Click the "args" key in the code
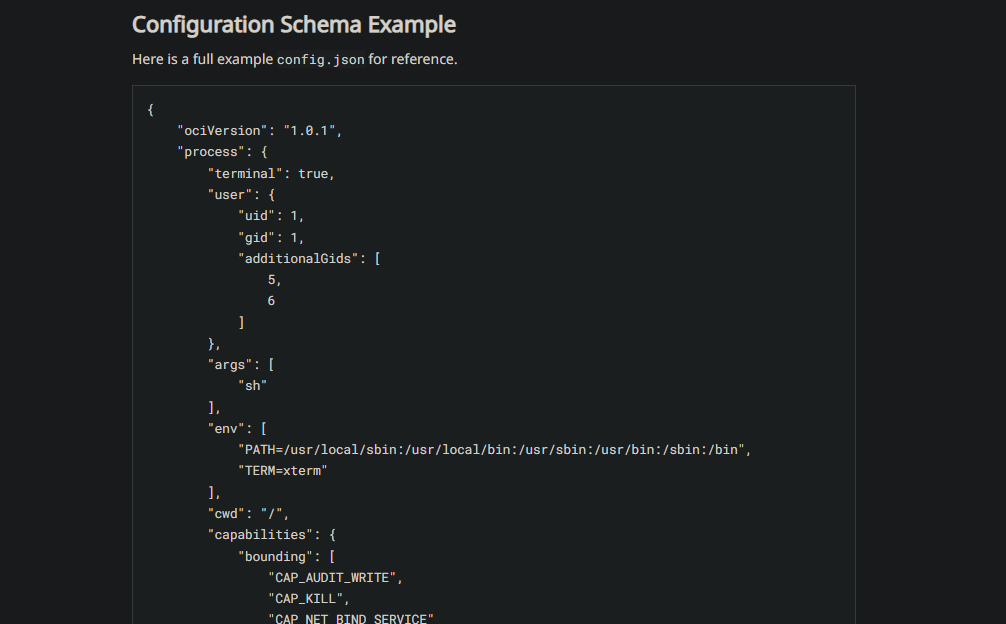Viewport: 1006px width, 624px height. click(x=230, y=365)
